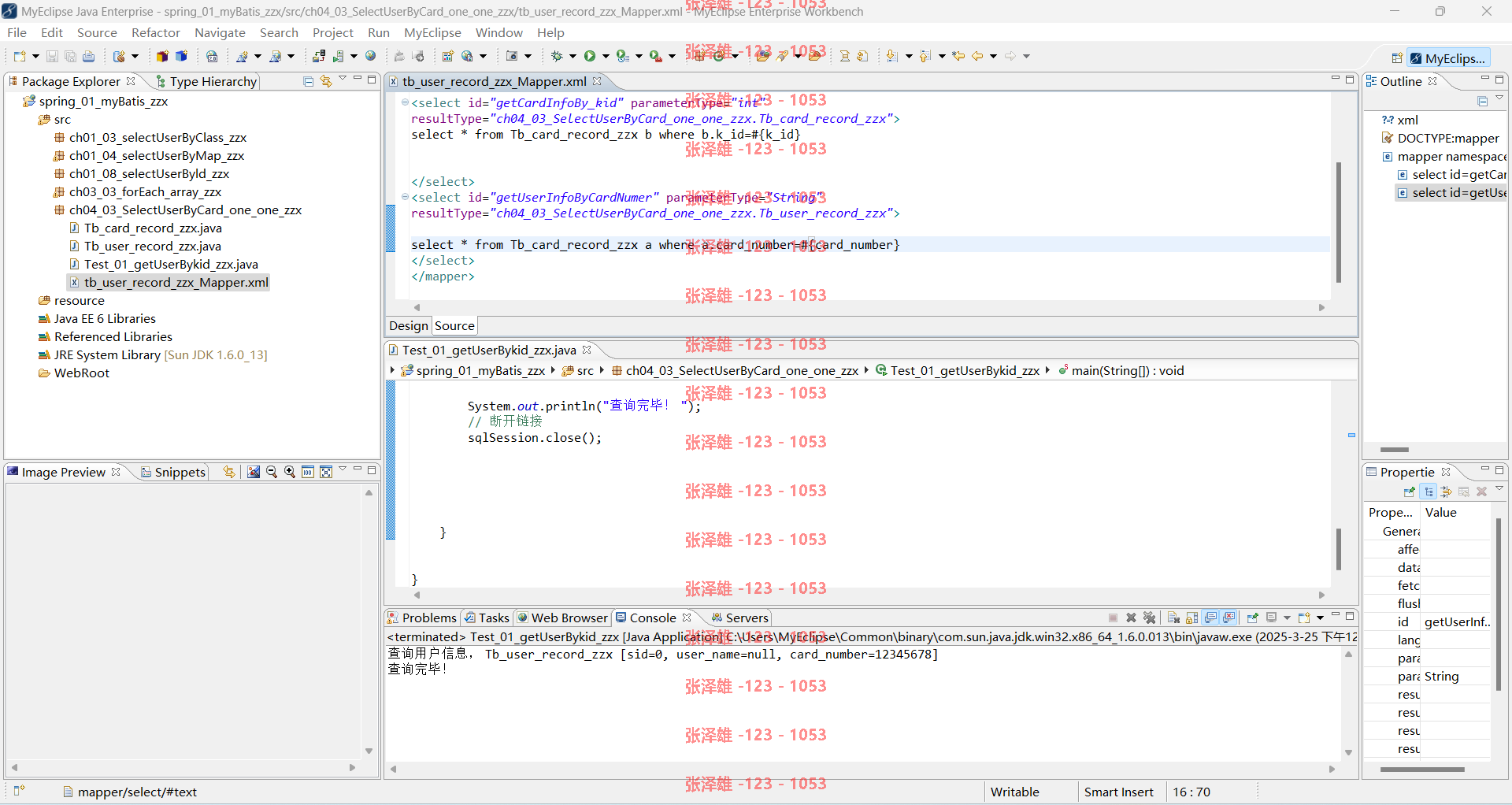Toggle Show Advanced Properties icon

(x=1446, y=492)
